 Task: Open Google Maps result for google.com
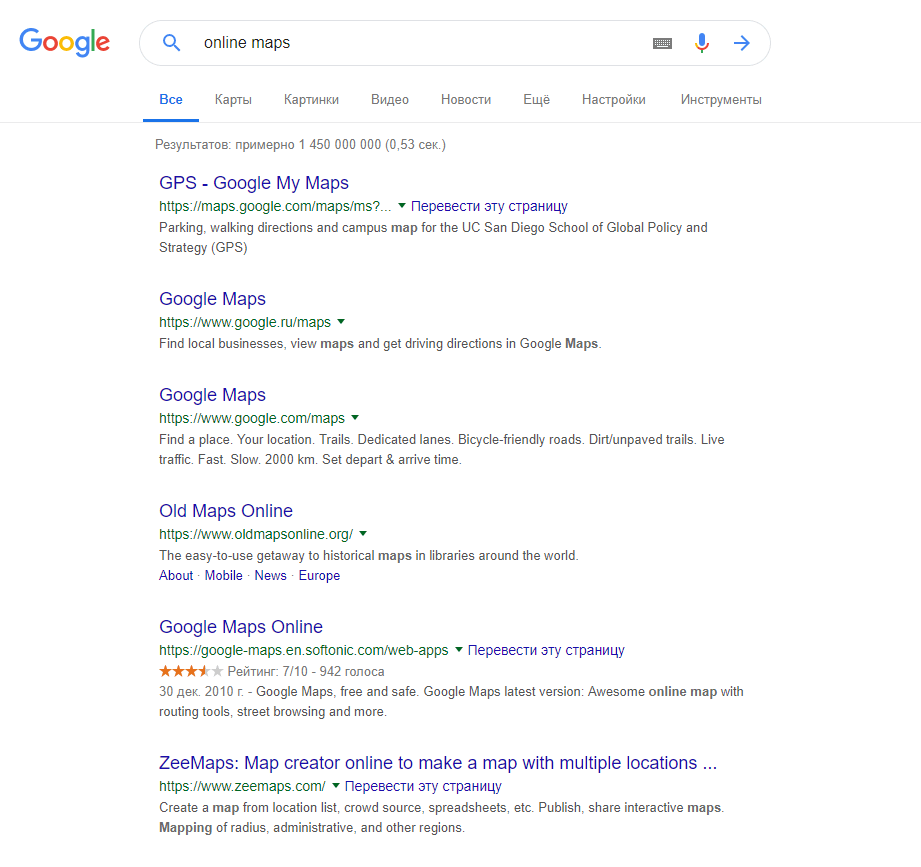pos(212,395)
